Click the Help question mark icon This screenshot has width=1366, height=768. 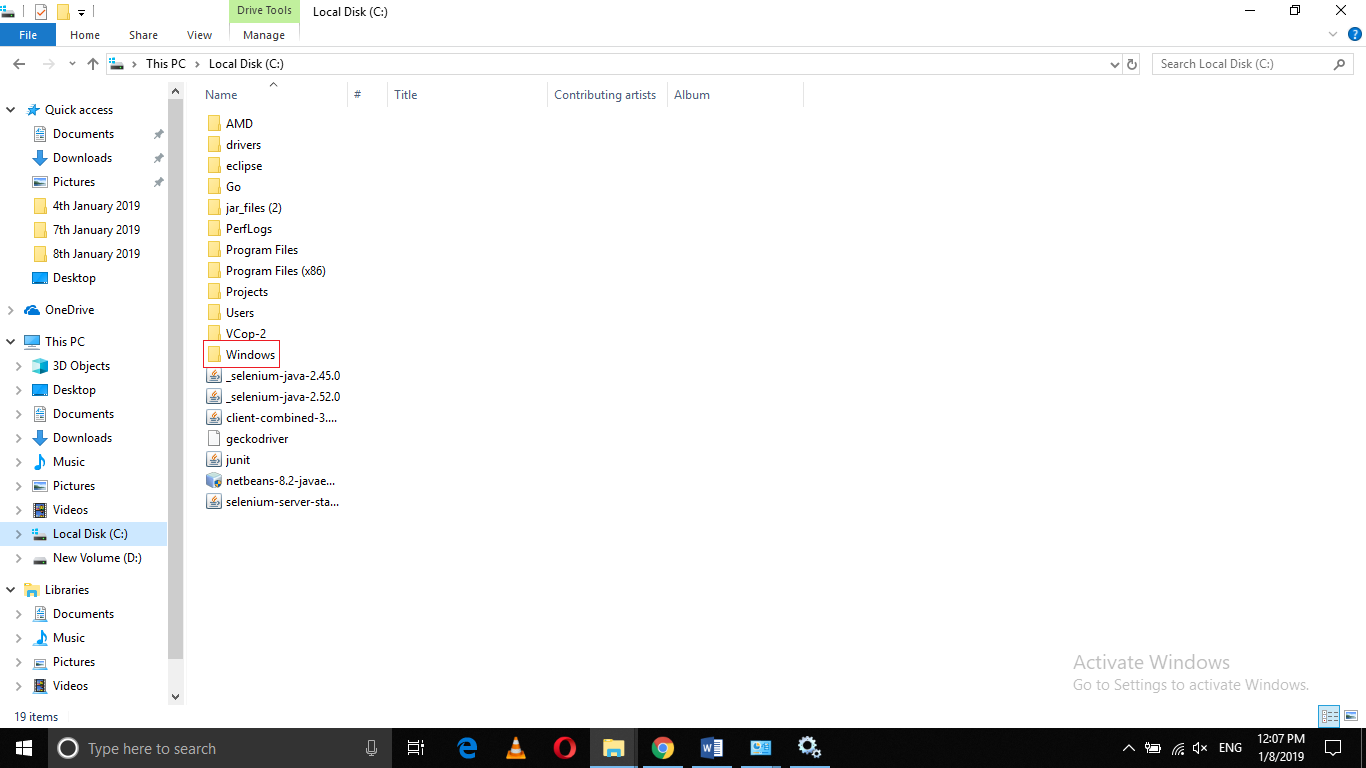(x=1355, y=33)
